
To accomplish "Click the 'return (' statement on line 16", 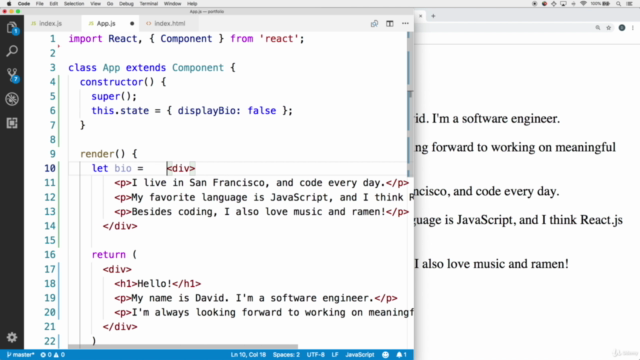I will pos(114,255).
